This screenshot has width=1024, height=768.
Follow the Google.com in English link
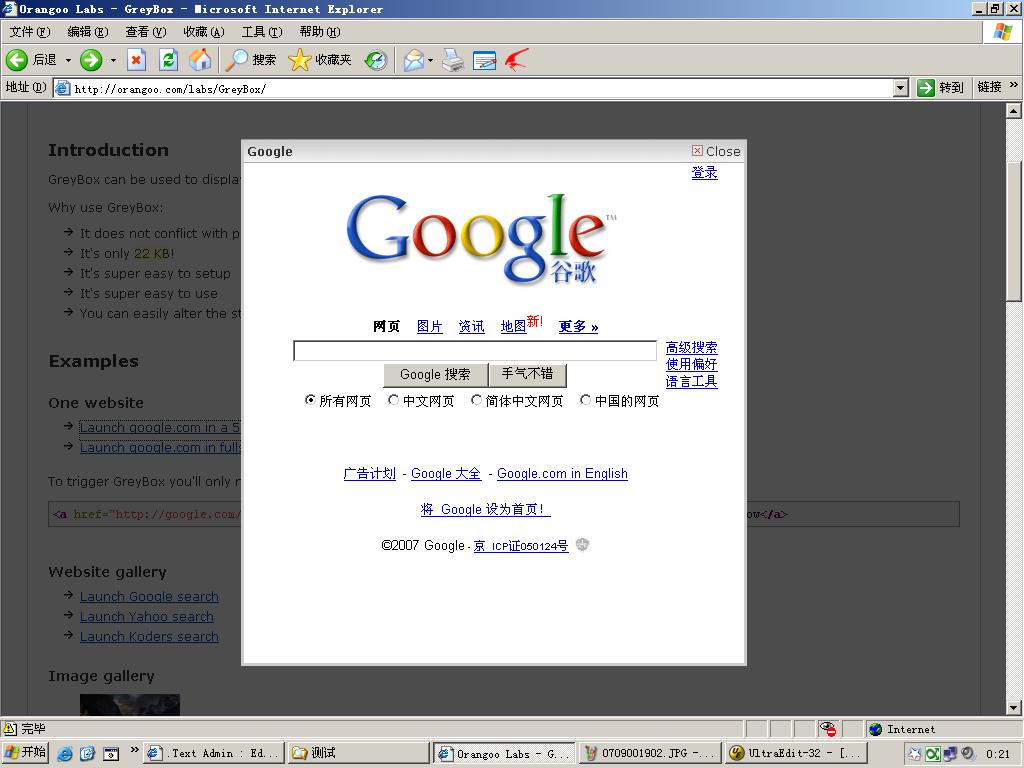click(x=562, y=473)
